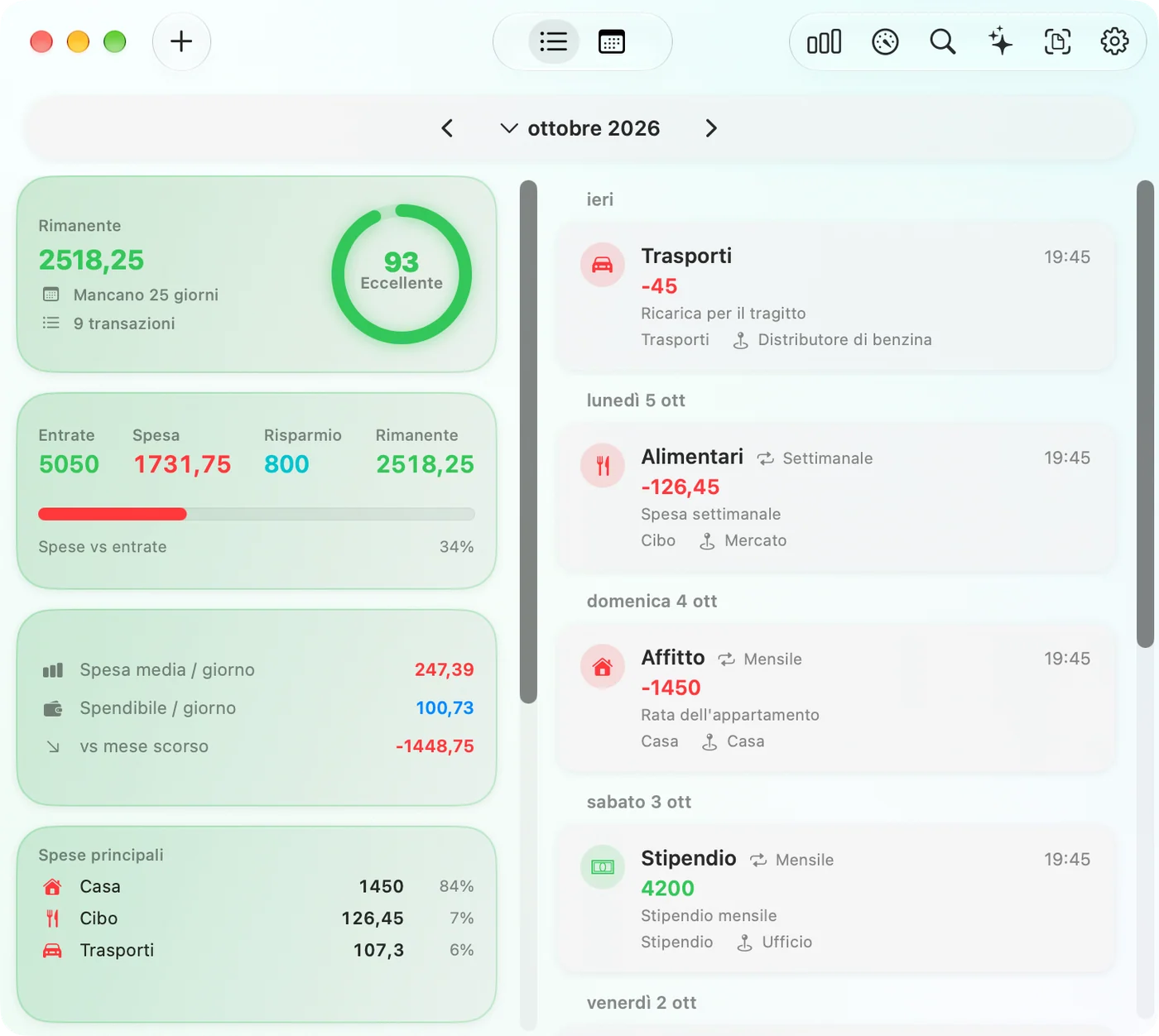Open the settings gear icon
The width and height of the screenshot is (1159, 1036).
(x=1114, y=41)
